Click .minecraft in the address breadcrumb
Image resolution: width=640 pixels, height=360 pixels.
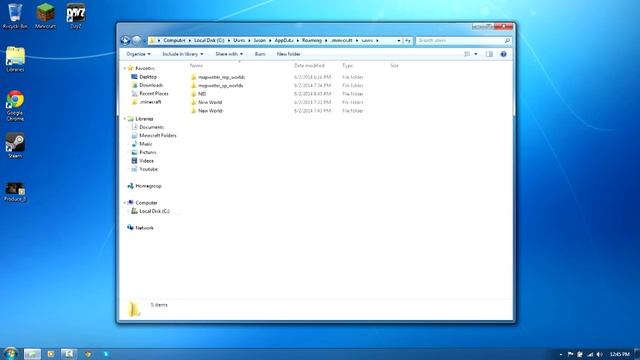(342, 40)
